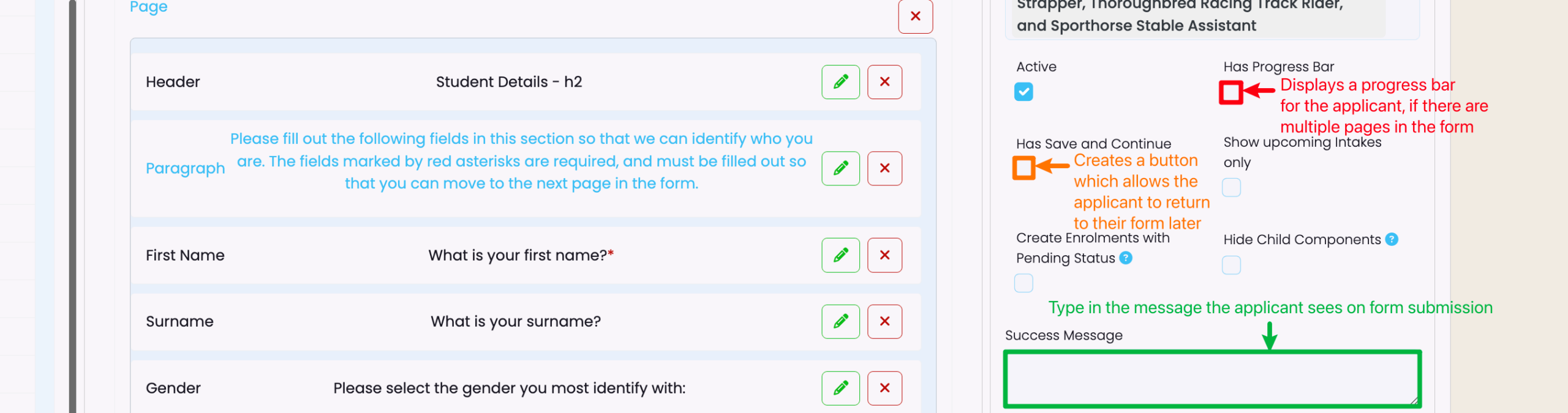1568x413 pixels.
Task: Edit the Surname field
Action: pyautogui.click(x=840, y=322)
